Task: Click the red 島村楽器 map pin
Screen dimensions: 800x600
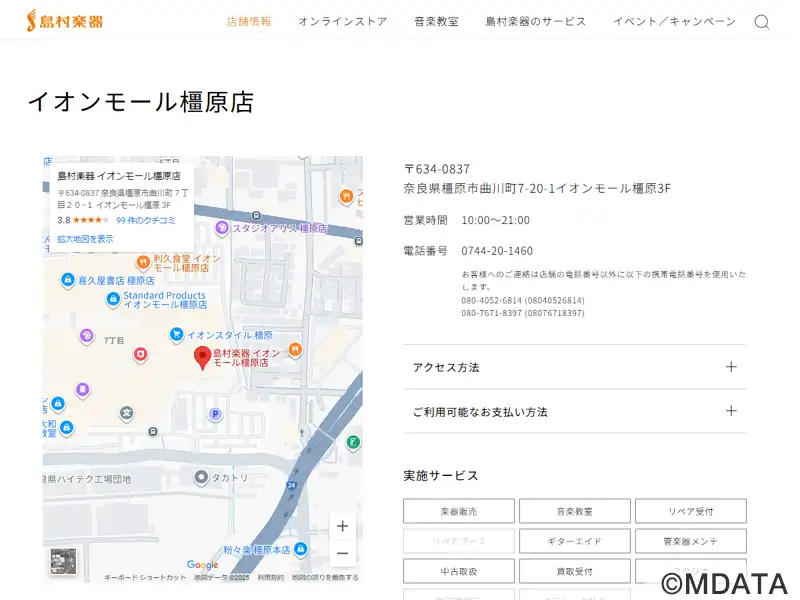Action: point(203,358)
